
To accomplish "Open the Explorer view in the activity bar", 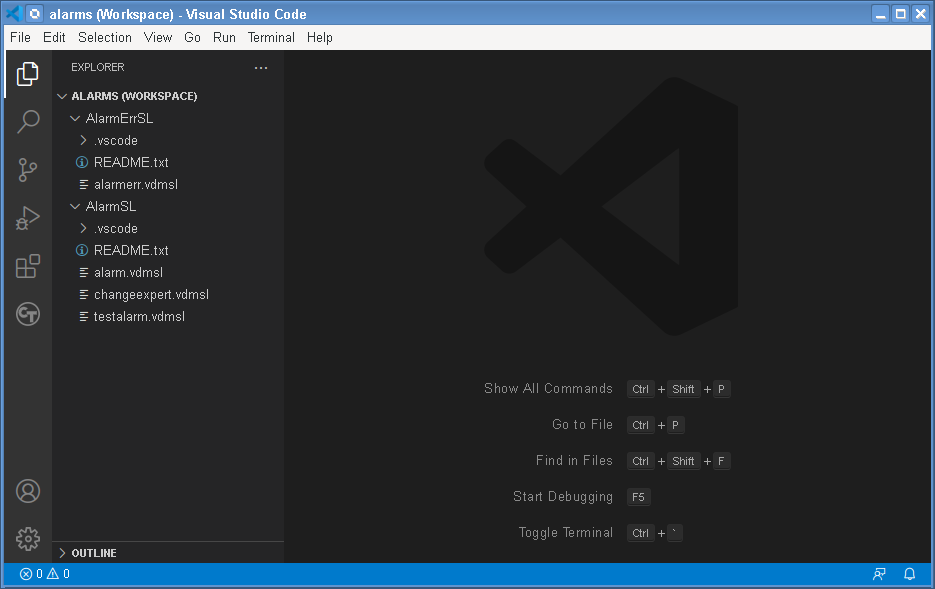I will pos(27,73).
